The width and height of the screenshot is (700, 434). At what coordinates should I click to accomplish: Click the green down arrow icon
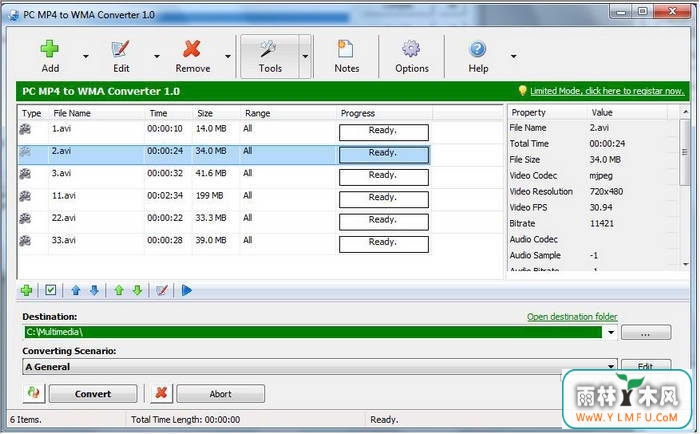click(x=138, y=291)
